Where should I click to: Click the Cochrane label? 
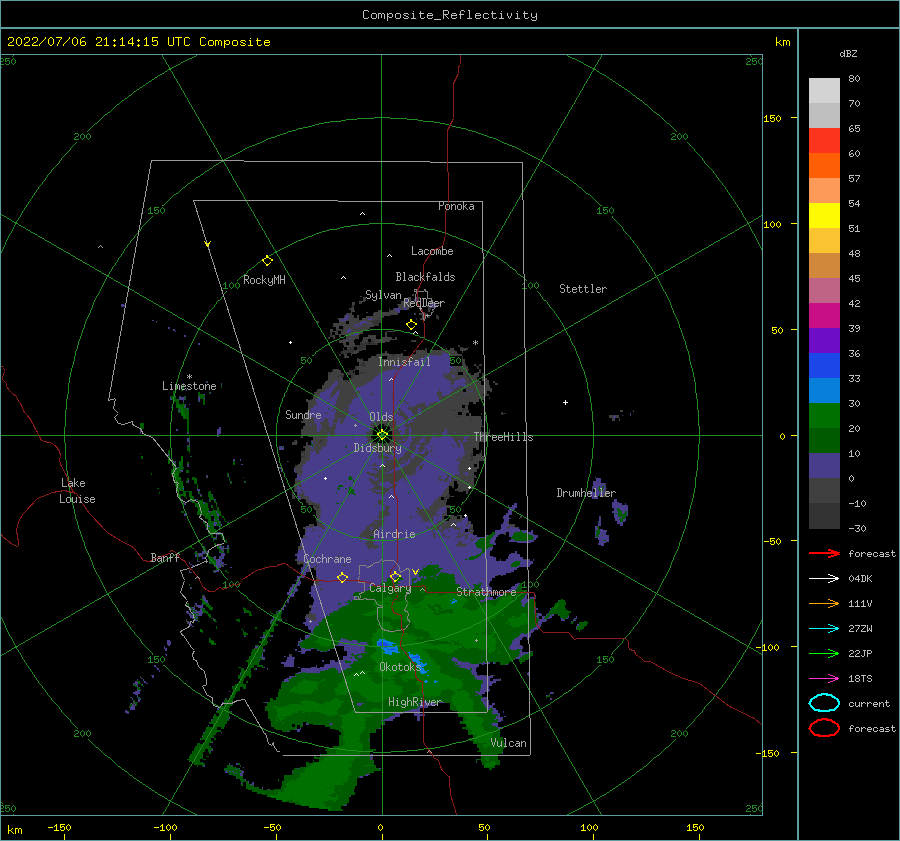pos(327,559)
